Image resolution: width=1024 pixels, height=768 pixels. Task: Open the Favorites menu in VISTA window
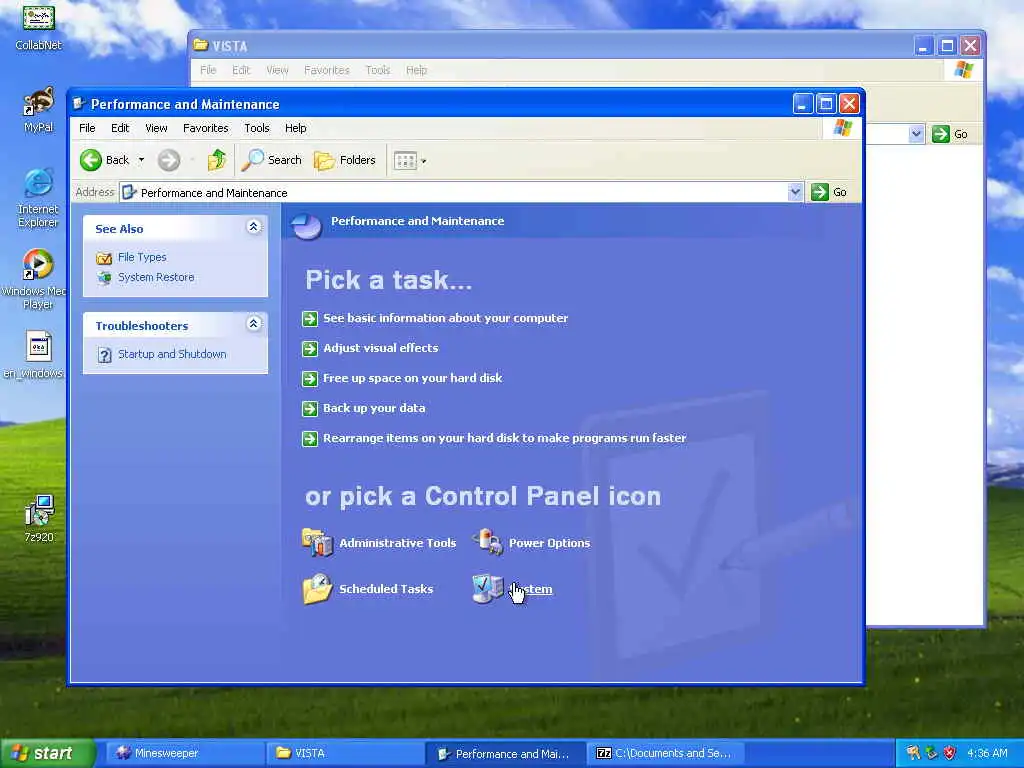[327, 70]
